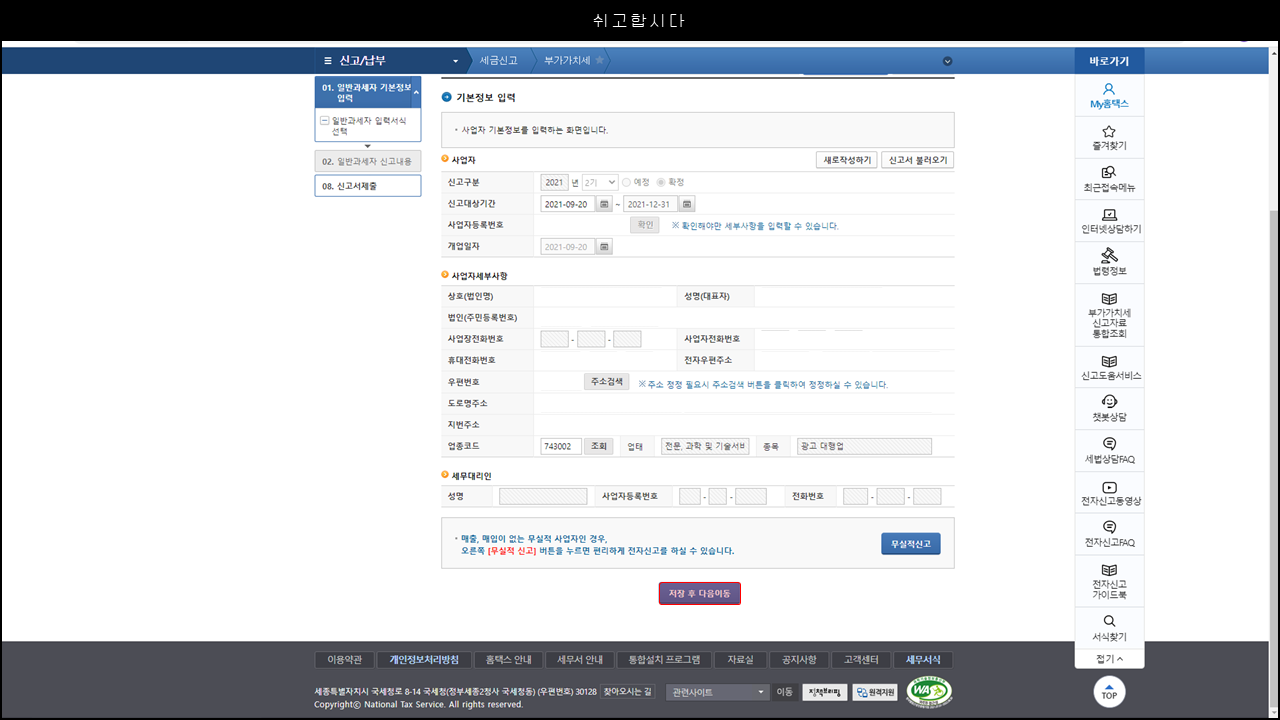Open 인터넷상담하기 laptop icon

pos(1108,215)
